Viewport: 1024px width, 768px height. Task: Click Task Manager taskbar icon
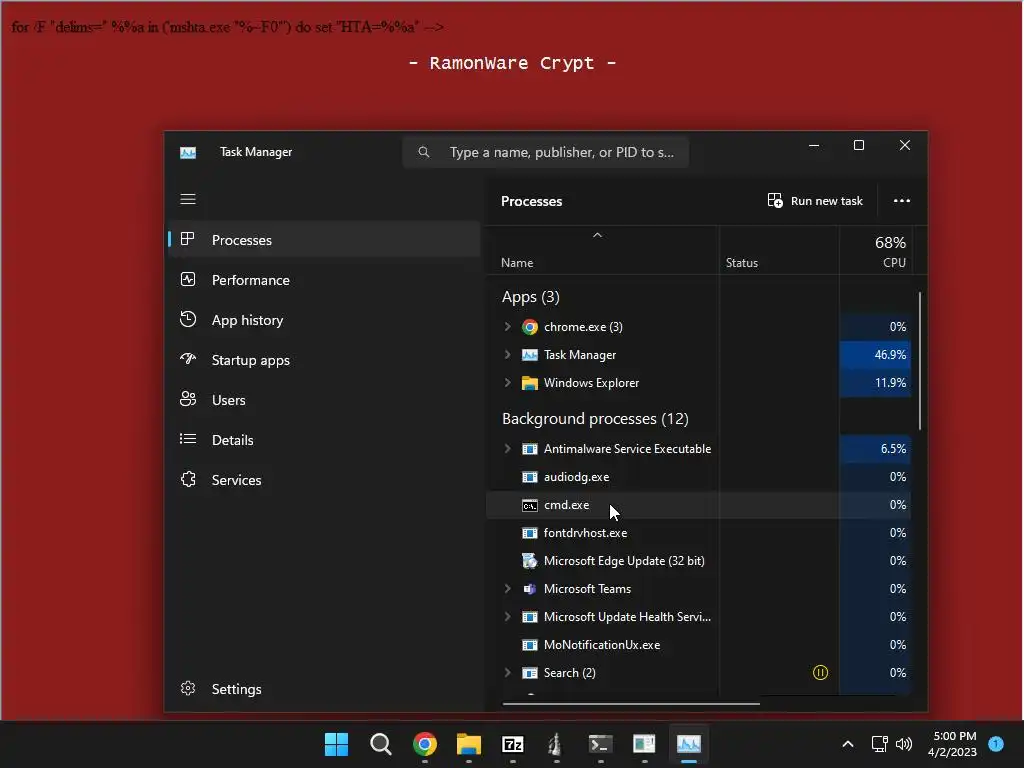(x=688, y=744)
